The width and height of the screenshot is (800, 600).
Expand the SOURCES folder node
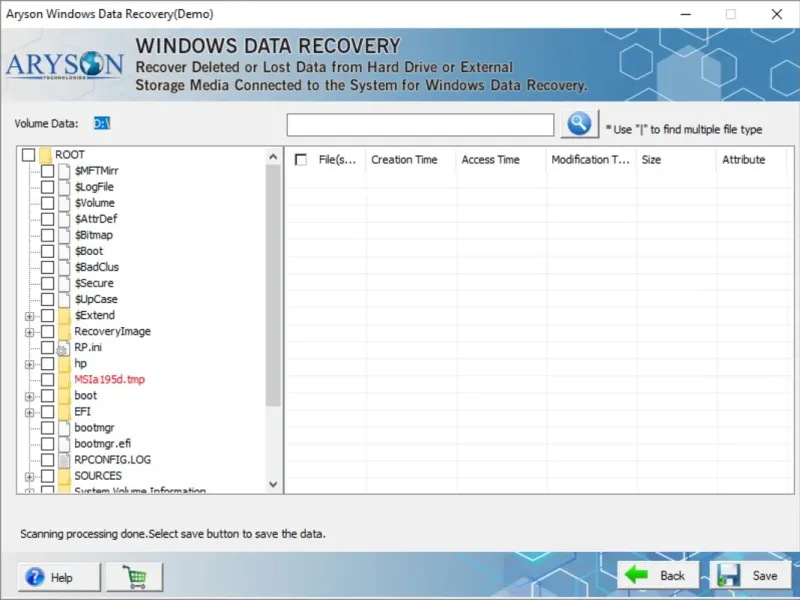pyautogui.click(x=30, y=477)
